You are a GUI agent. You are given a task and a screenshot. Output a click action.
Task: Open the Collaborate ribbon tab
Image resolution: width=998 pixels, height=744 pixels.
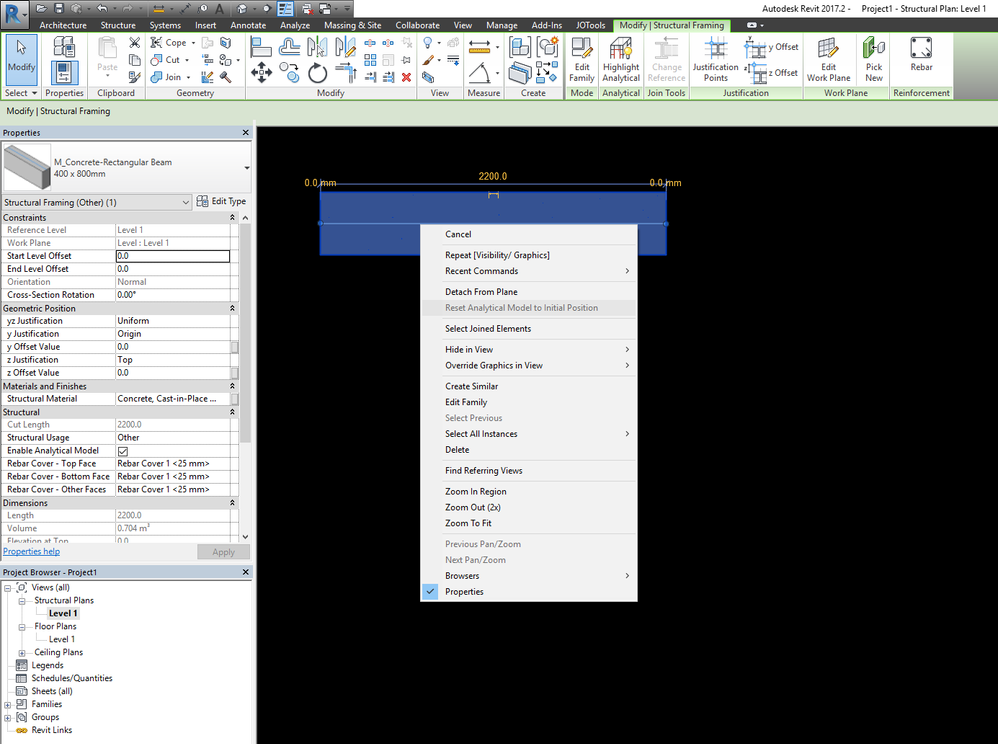click(x=418, y=25)
